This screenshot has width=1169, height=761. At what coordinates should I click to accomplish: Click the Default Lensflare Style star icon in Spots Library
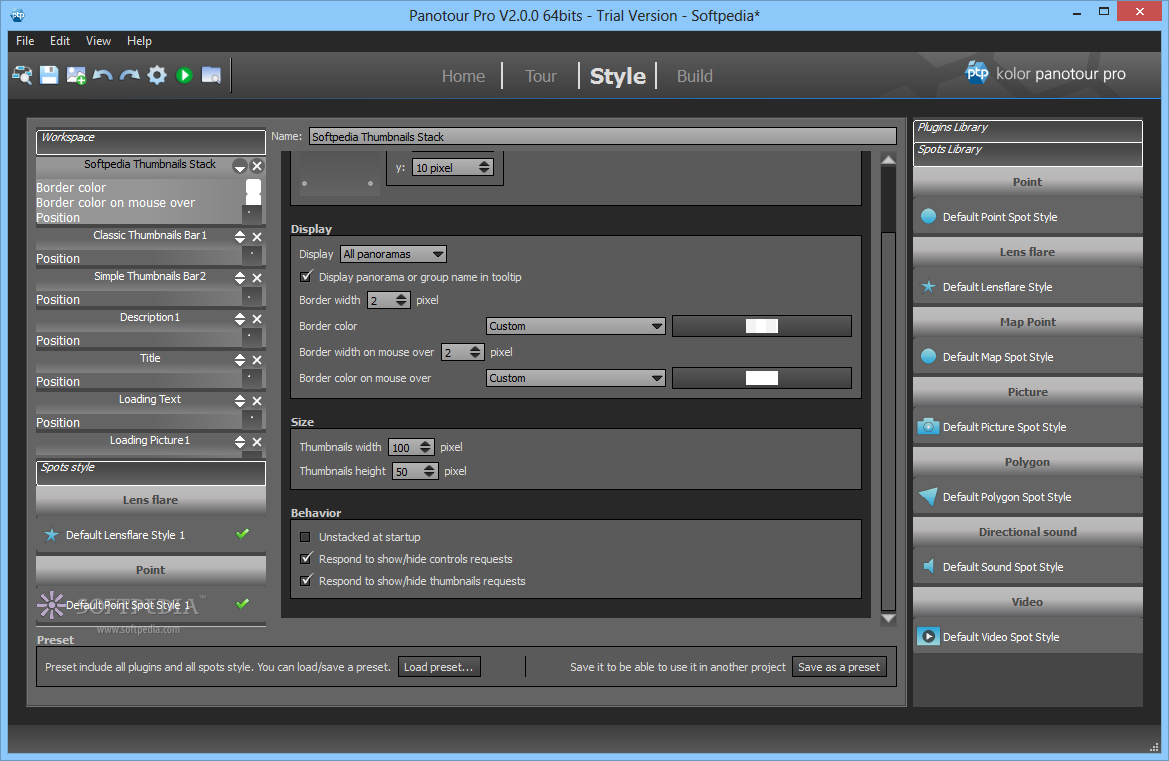tap(928, 286)
